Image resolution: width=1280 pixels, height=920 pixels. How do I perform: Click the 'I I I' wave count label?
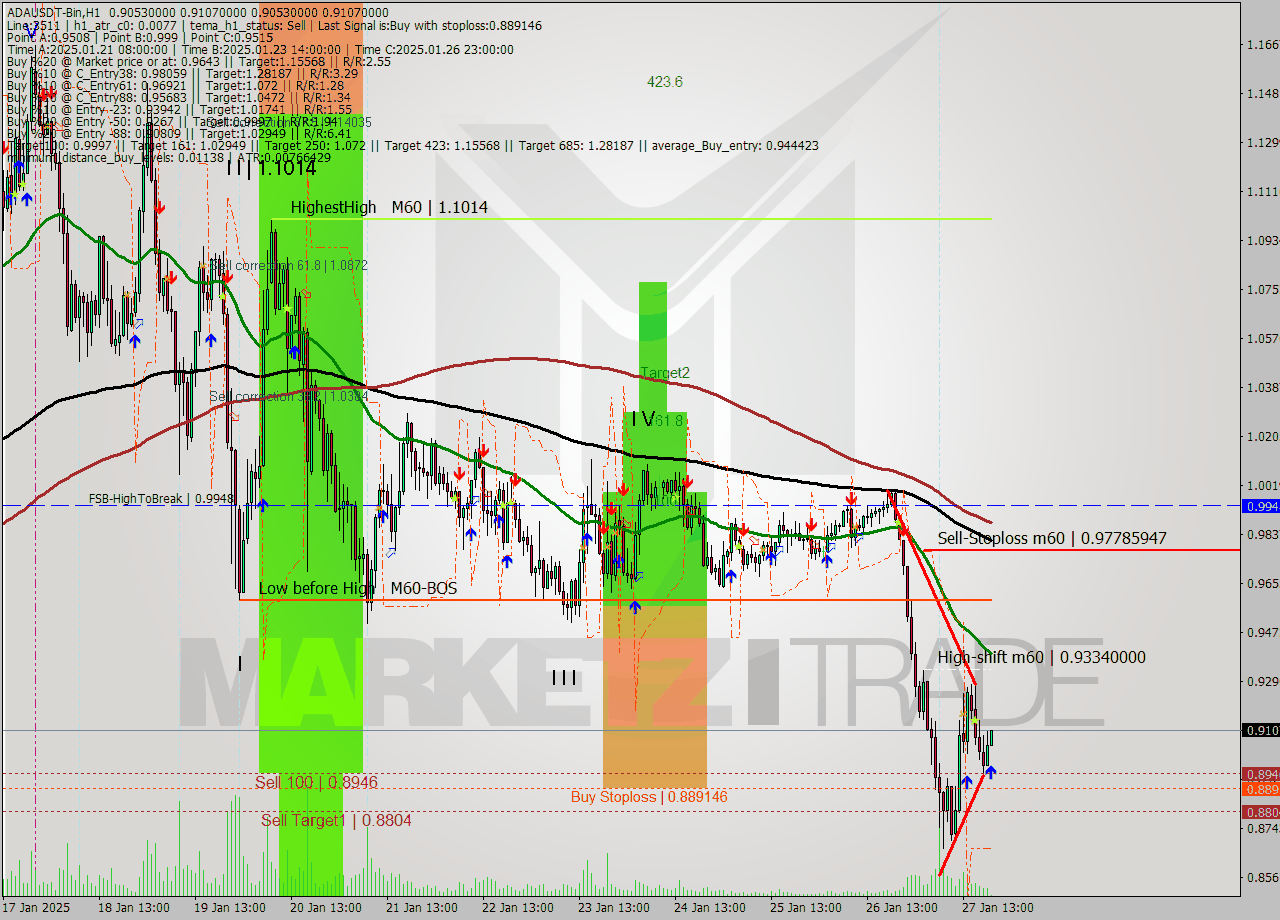[564, 678]
